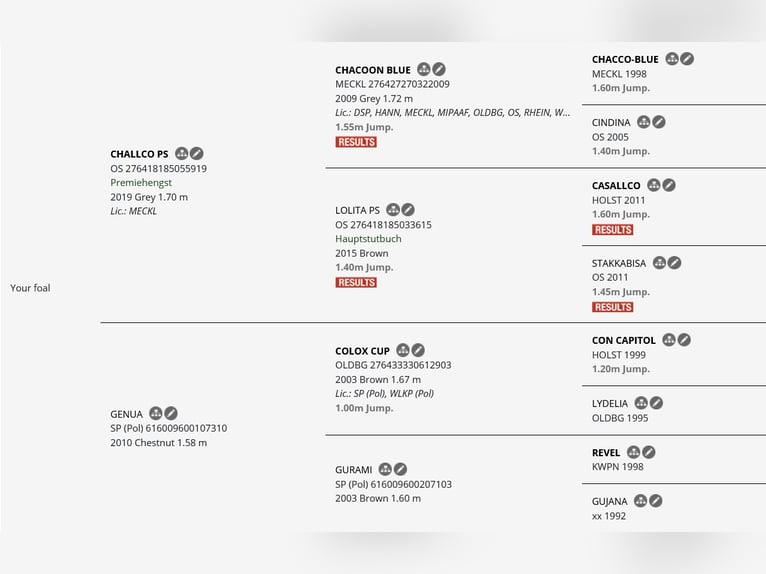Image resolution: width=766 pixels, height=574 pixels.
Task: Open pedigree icon next to CHACCO-BLUE
Action: point(672,59)
